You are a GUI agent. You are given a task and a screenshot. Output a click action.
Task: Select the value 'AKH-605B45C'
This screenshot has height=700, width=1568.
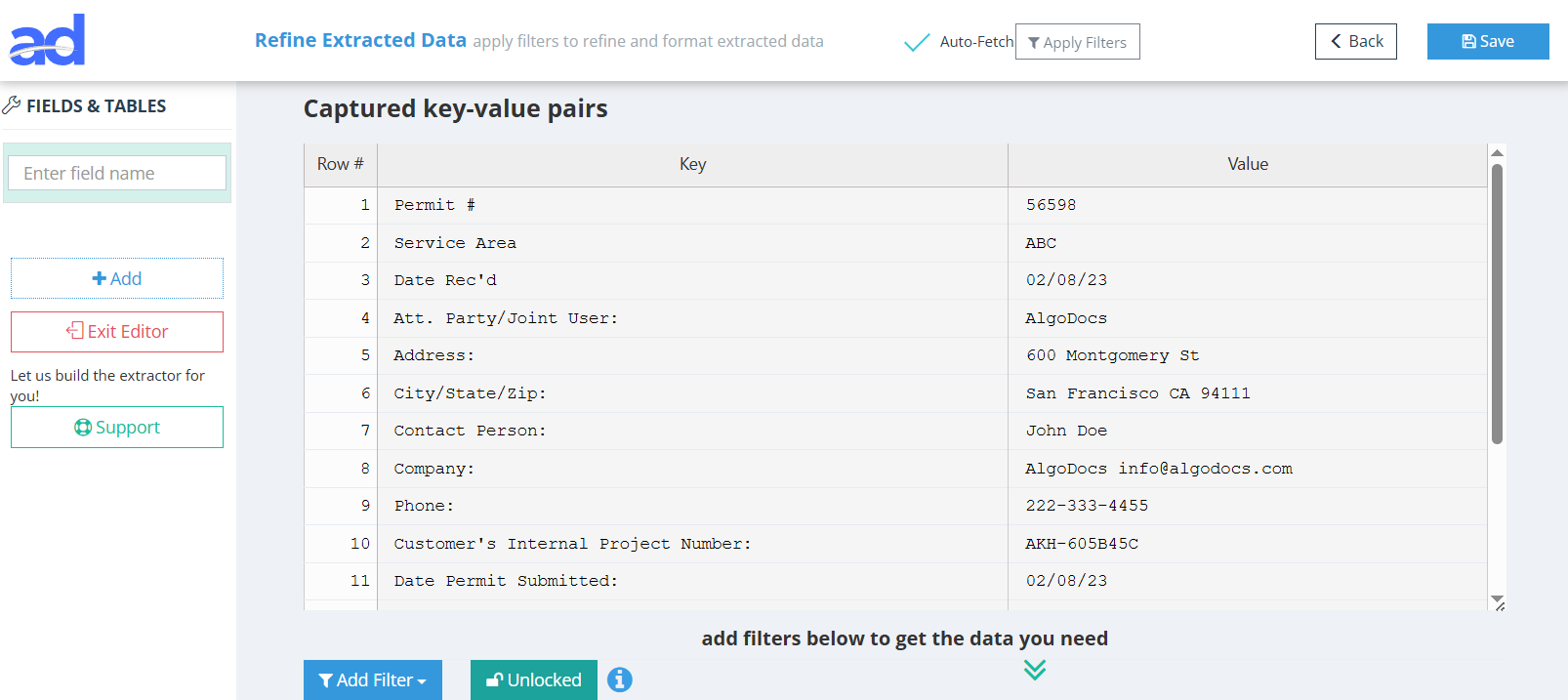(1248, 544)
